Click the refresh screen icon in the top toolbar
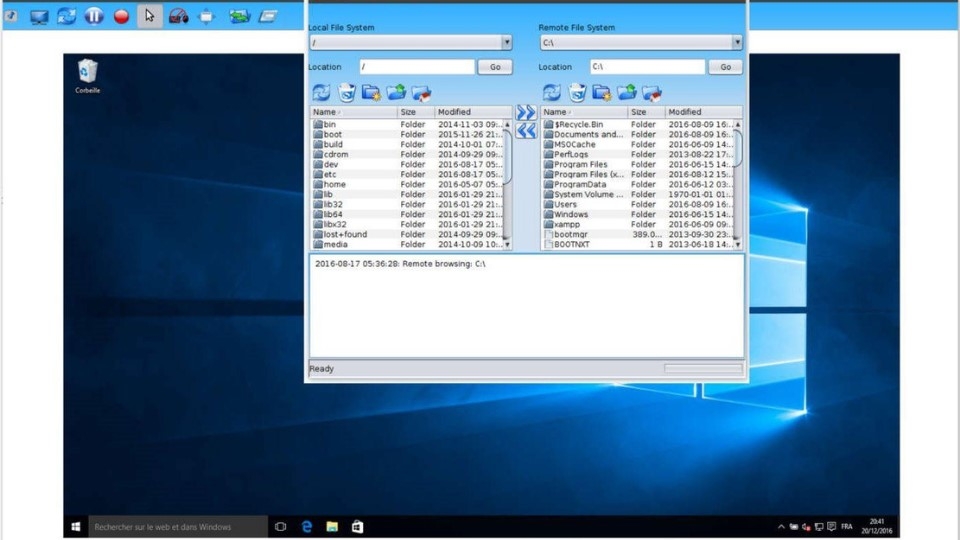 pos(66,16)
